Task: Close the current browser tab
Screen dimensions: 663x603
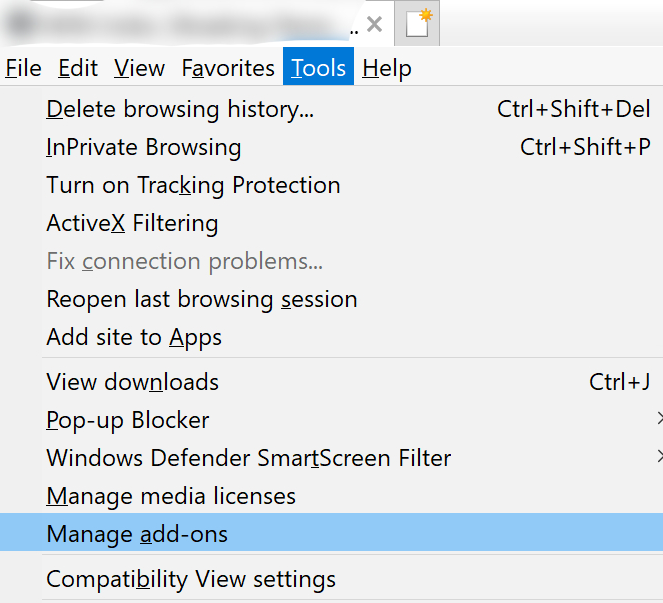Action: coord(375,24)
